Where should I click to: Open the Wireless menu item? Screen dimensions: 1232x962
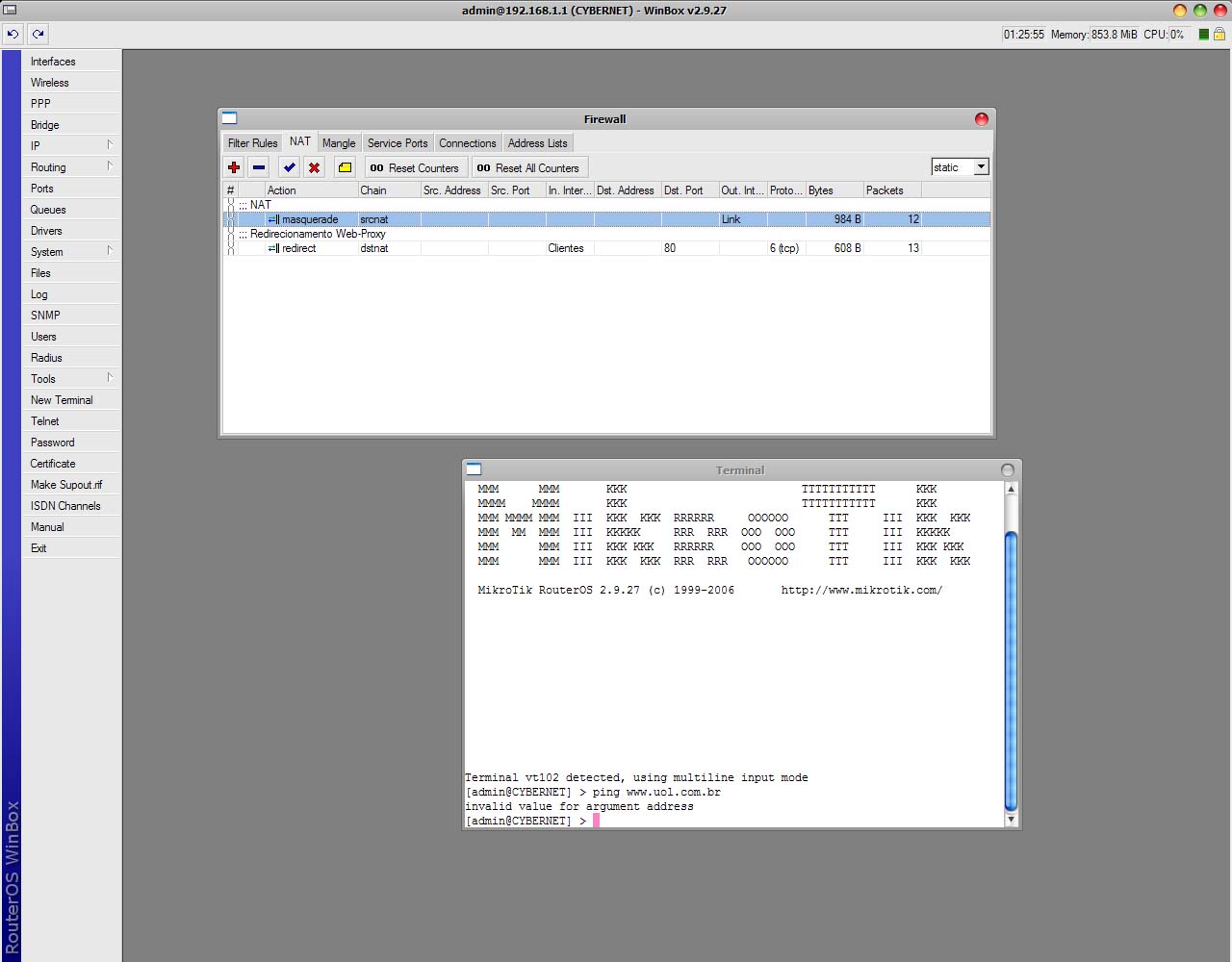[x=72, y=83]
